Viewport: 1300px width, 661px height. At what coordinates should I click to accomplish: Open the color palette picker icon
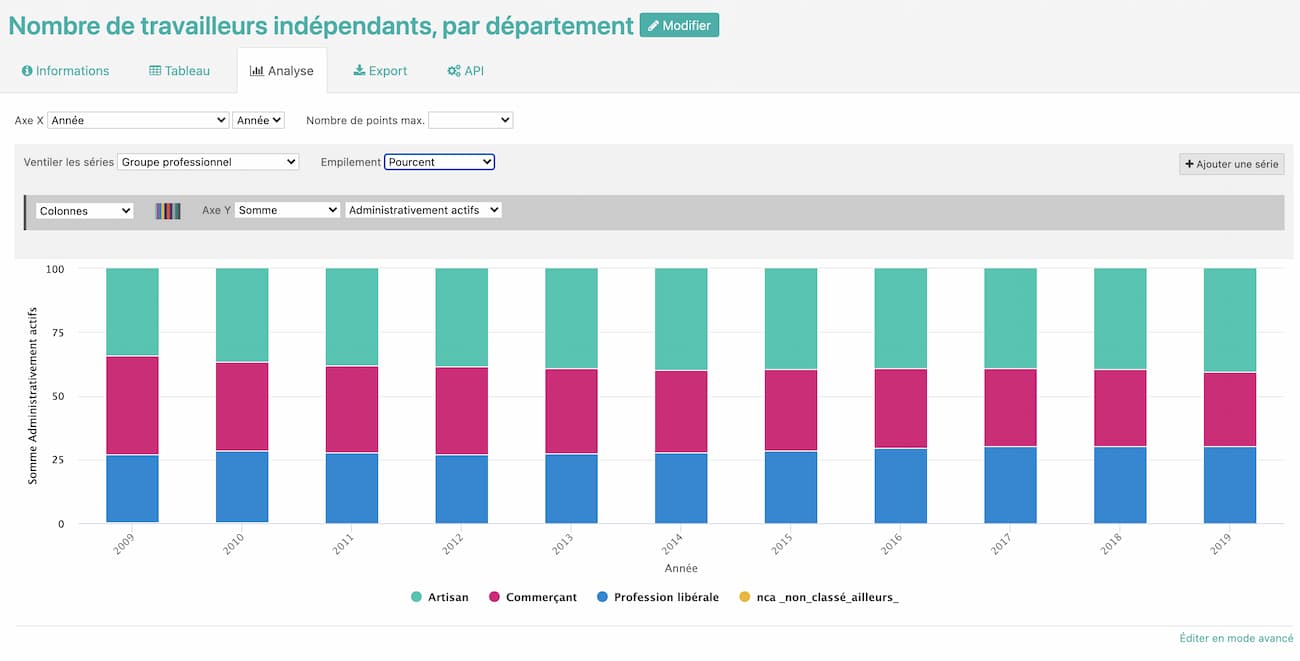click(168, 211)
